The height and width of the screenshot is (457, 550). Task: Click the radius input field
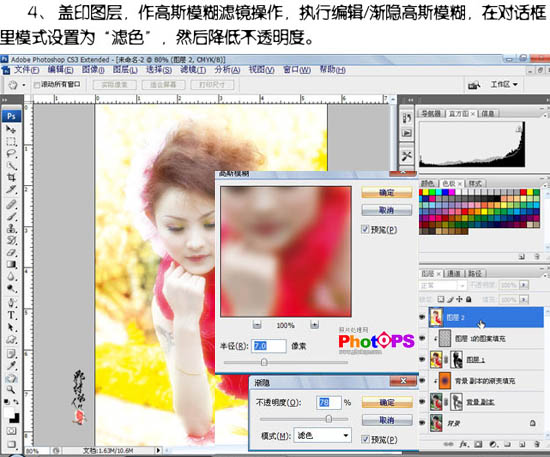[269, 346]
